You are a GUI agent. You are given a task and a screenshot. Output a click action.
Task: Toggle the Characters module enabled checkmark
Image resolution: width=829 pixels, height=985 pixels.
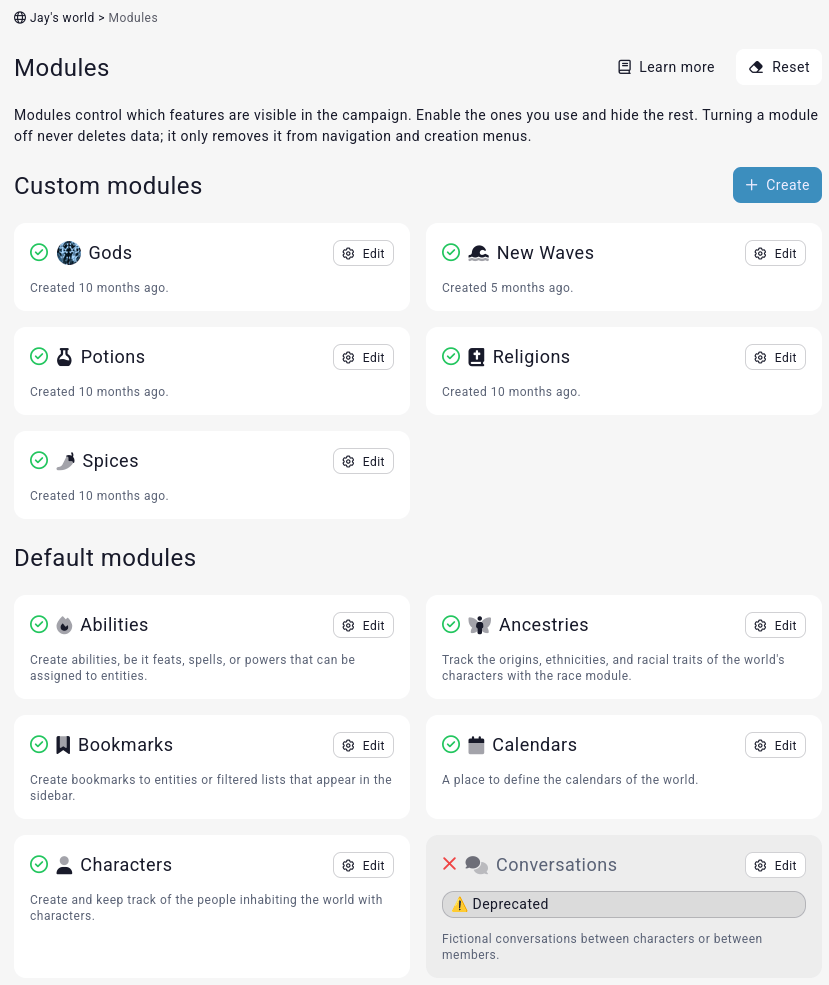39,865
